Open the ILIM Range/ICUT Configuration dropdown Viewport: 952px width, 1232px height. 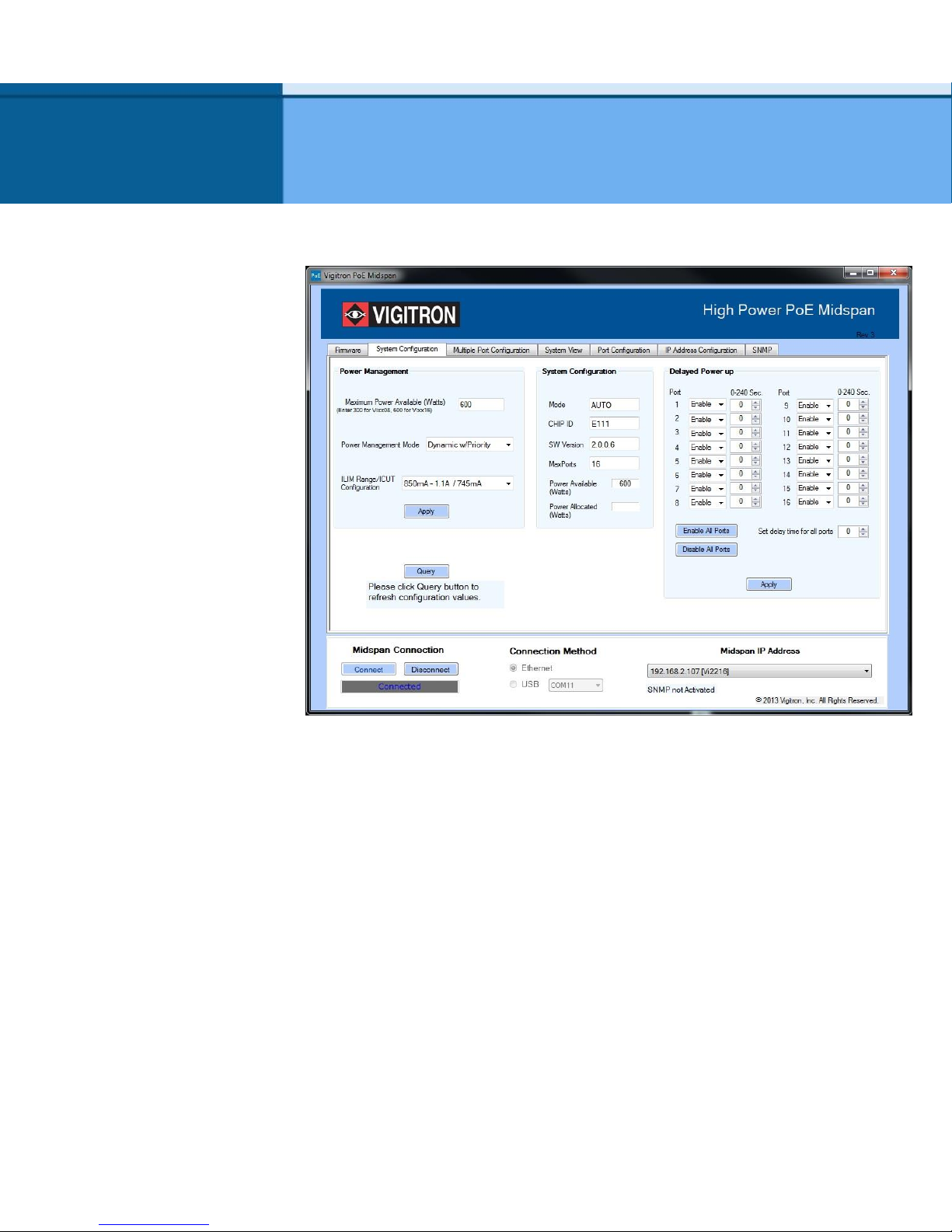[x=458, y=483]
